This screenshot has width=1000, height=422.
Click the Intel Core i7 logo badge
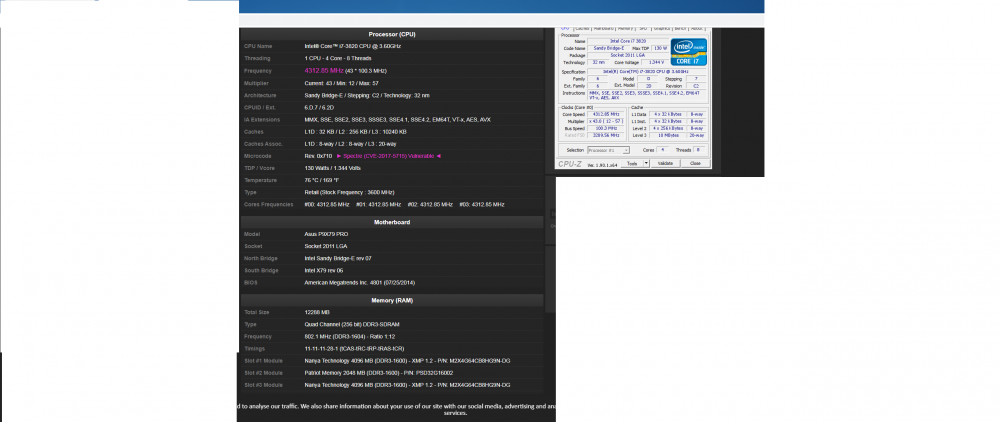(689, 52)
